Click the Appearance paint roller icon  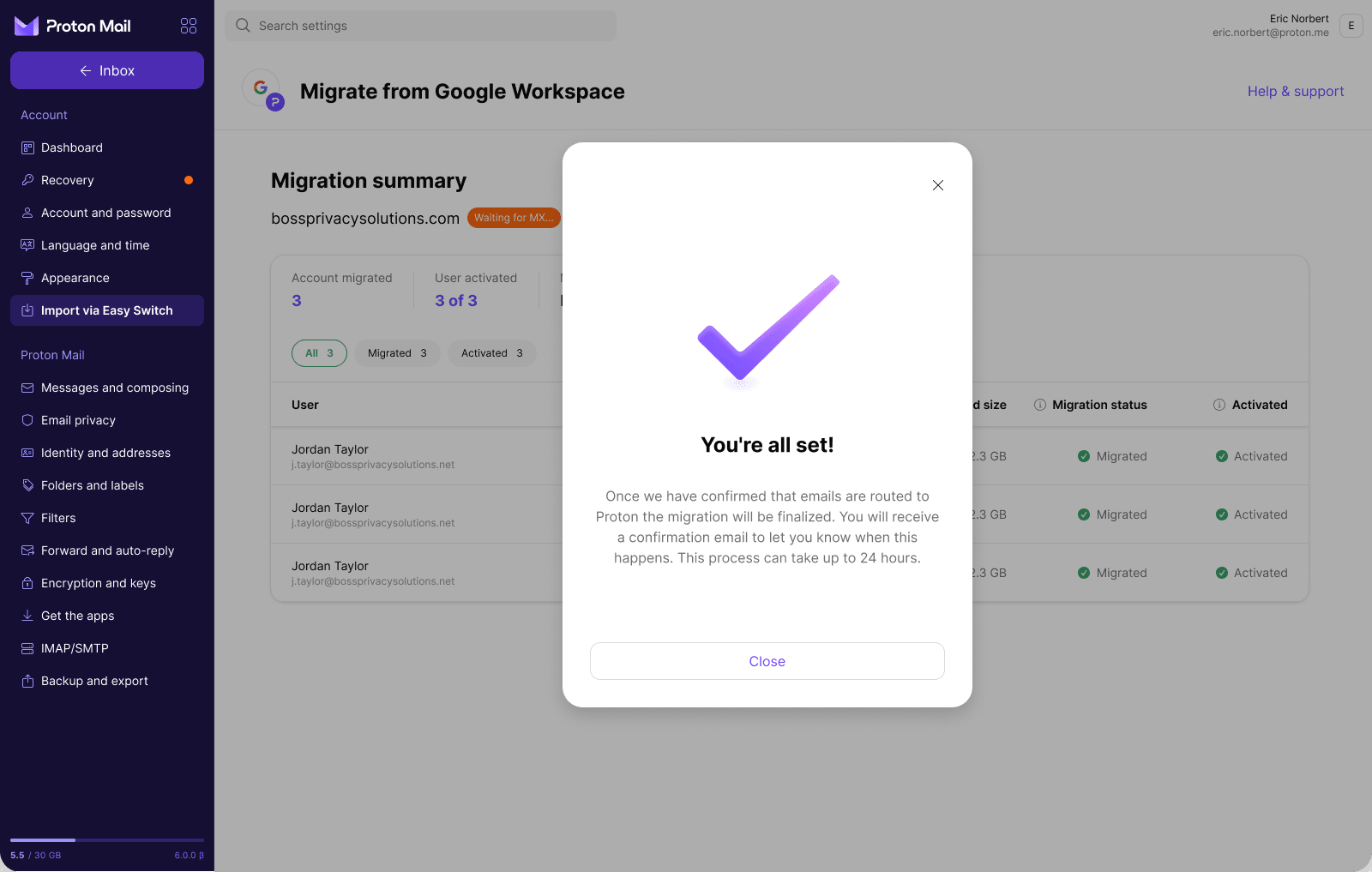[x=27, y=278]
